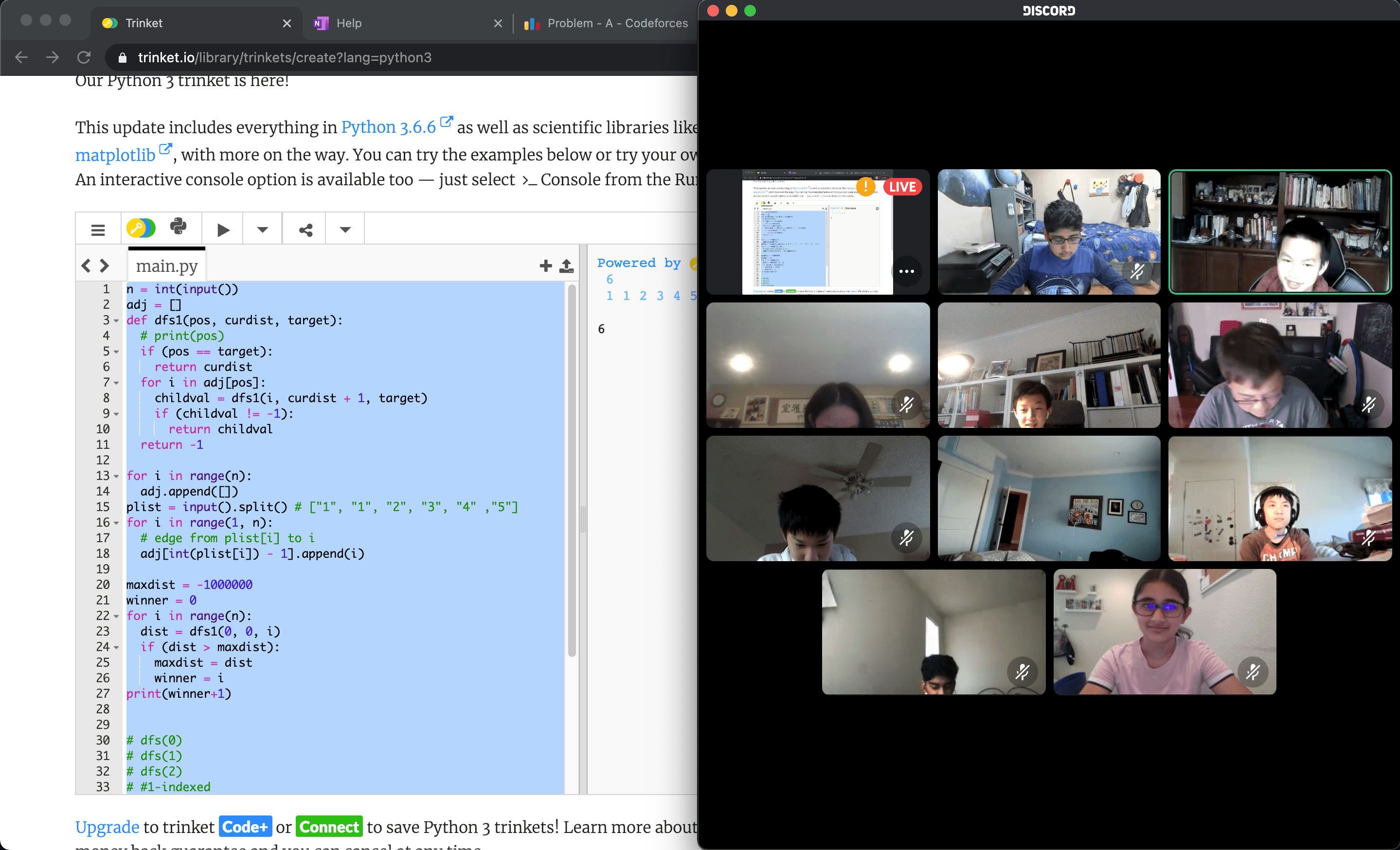Click the browser Forward arrow

click(x=53, y=57)
